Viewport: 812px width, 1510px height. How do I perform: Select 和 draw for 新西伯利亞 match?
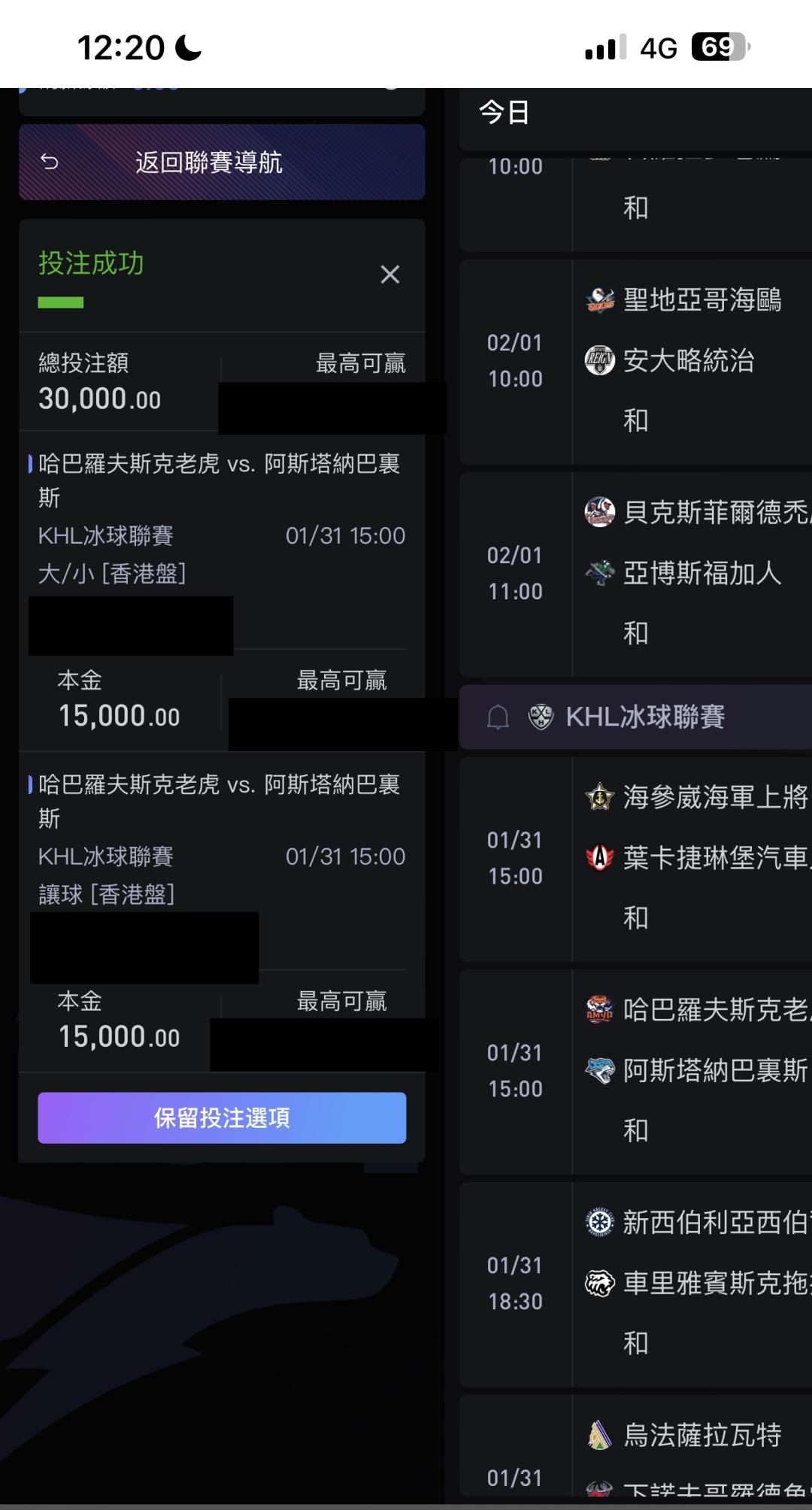(635, 1343)
